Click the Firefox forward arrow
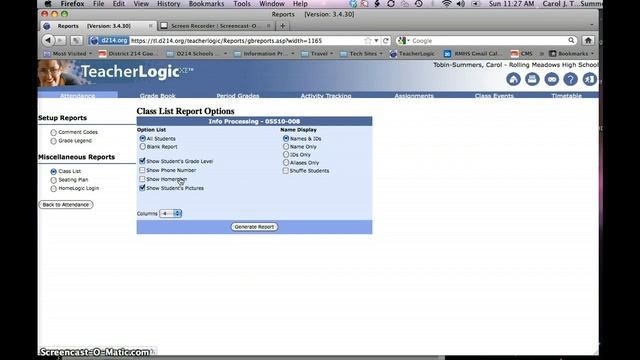 click(x=60, y=40)
